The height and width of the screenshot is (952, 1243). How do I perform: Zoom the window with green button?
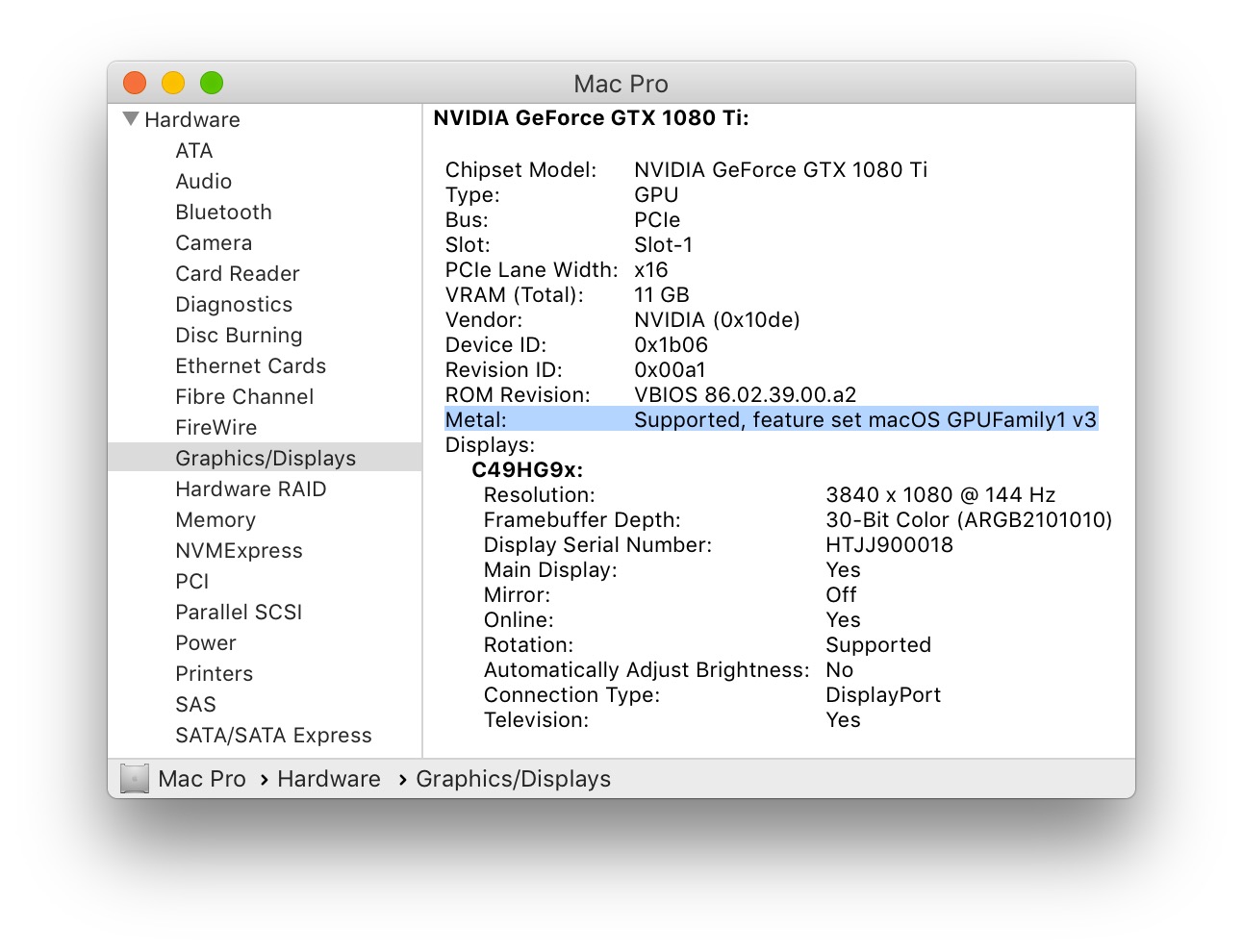coord(212,83)
